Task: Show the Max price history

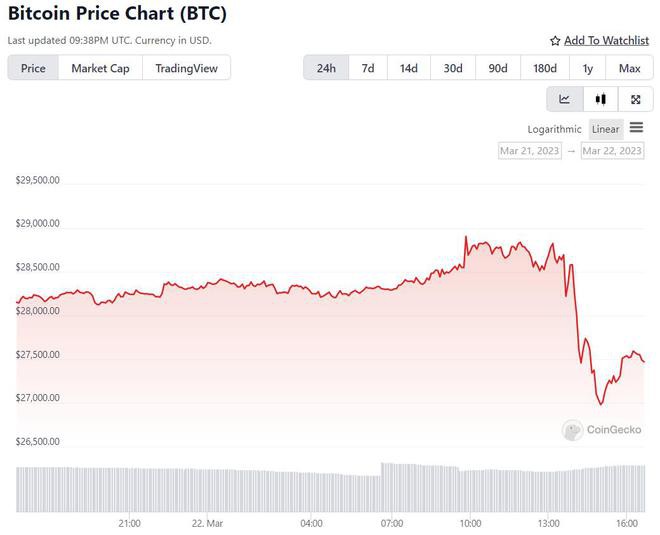Action: pyautogui.click(x=629, y=68)
